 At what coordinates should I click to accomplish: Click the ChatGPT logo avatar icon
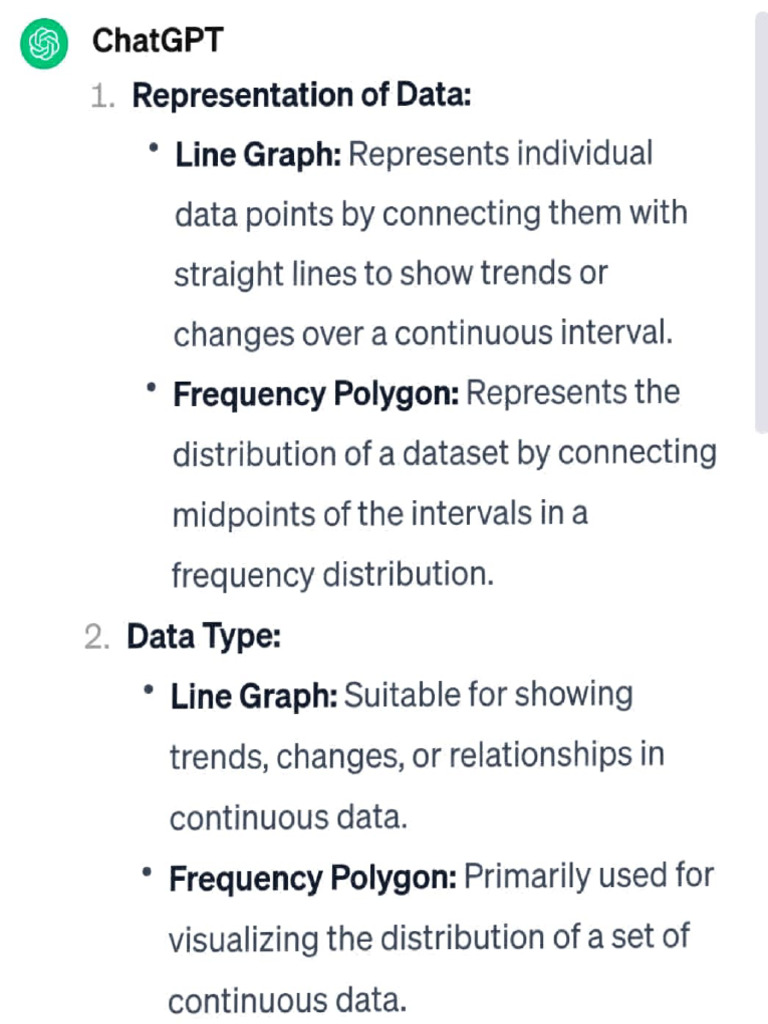[43, 45]
